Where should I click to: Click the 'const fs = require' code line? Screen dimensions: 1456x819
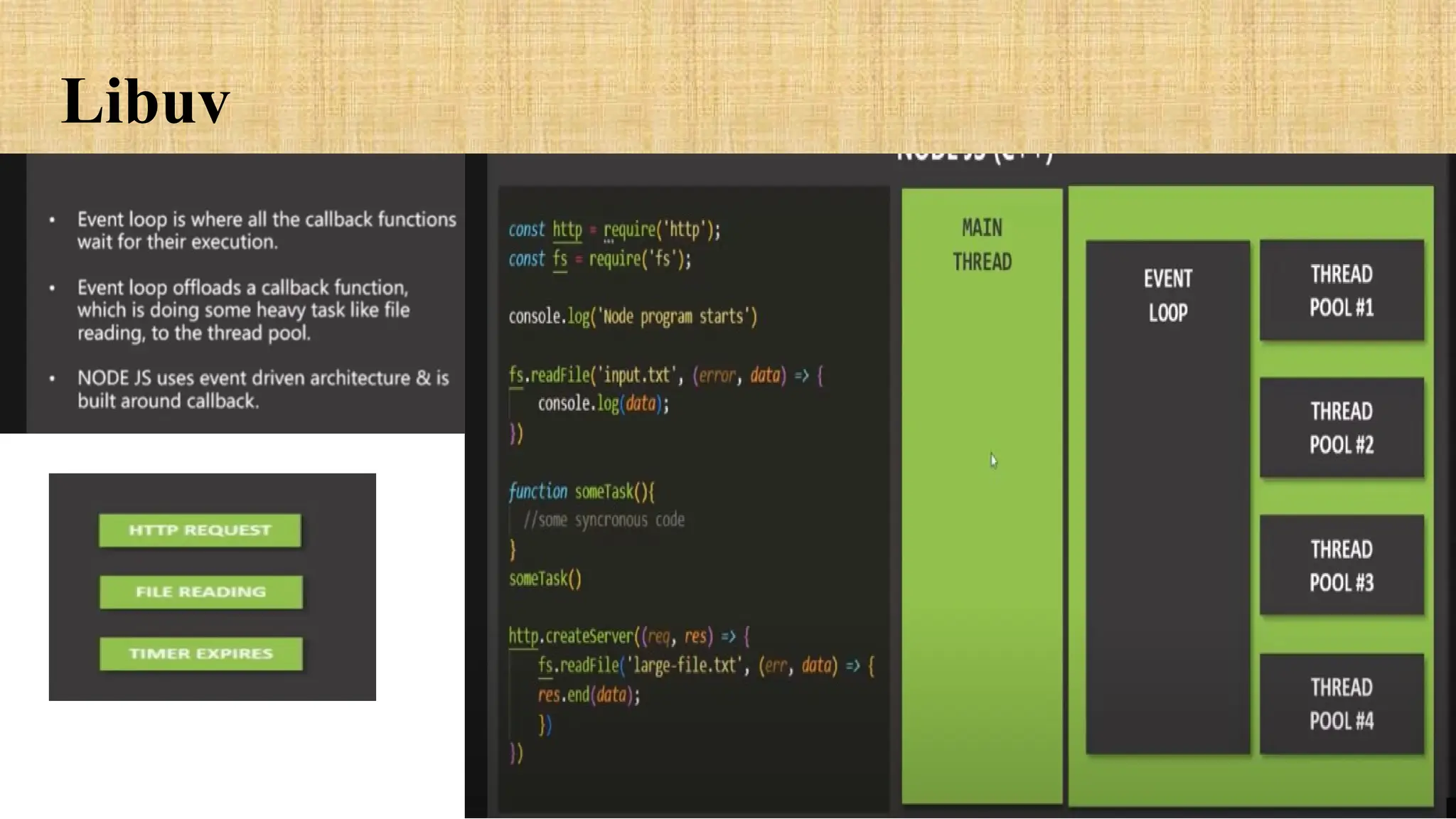(x=599, y=259)
